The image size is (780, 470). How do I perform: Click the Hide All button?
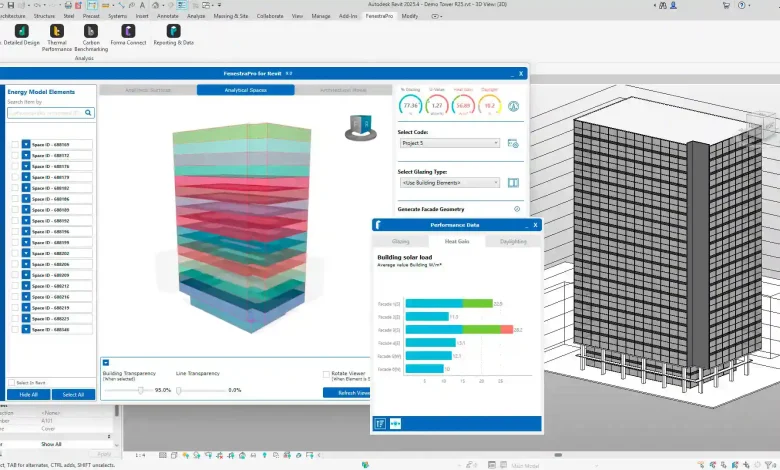tap(28, 394)
